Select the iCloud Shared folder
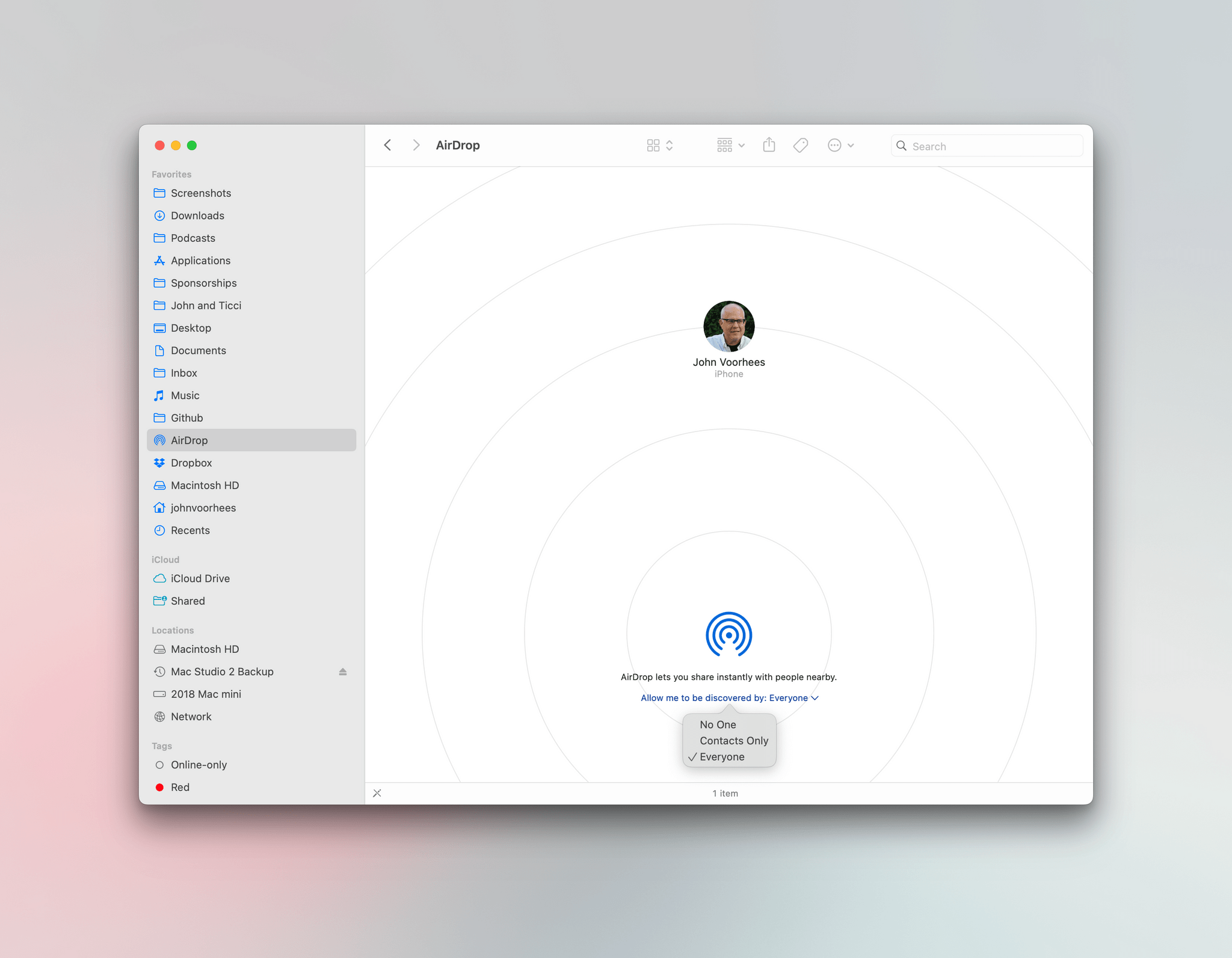This screenshot has width=1232, height=958. pos(251,601)
